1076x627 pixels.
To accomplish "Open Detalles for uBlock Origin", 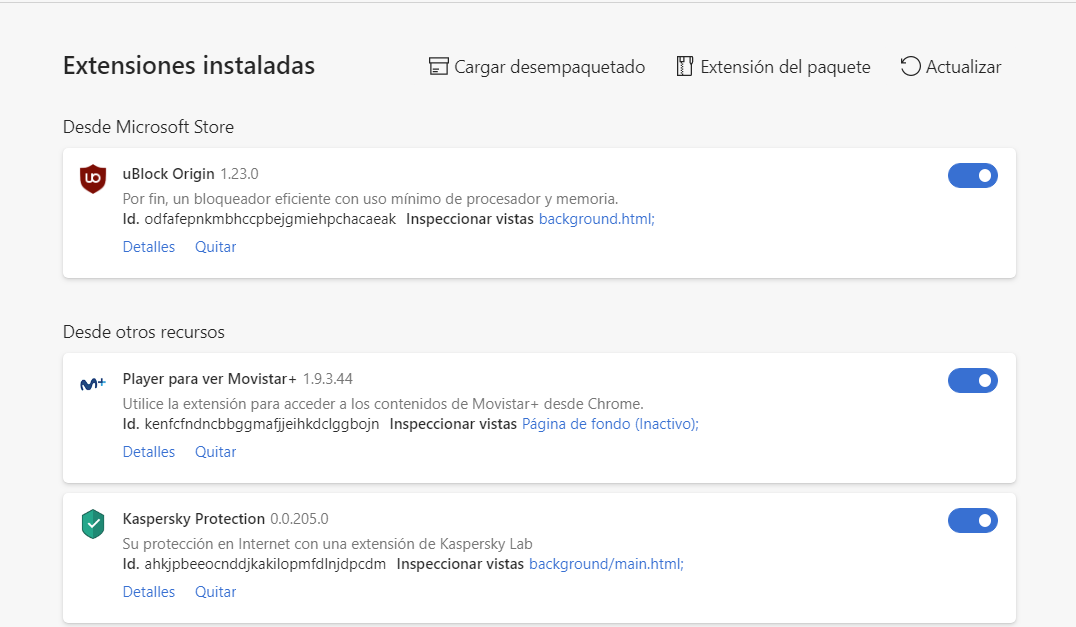I will tap(149, 247).
